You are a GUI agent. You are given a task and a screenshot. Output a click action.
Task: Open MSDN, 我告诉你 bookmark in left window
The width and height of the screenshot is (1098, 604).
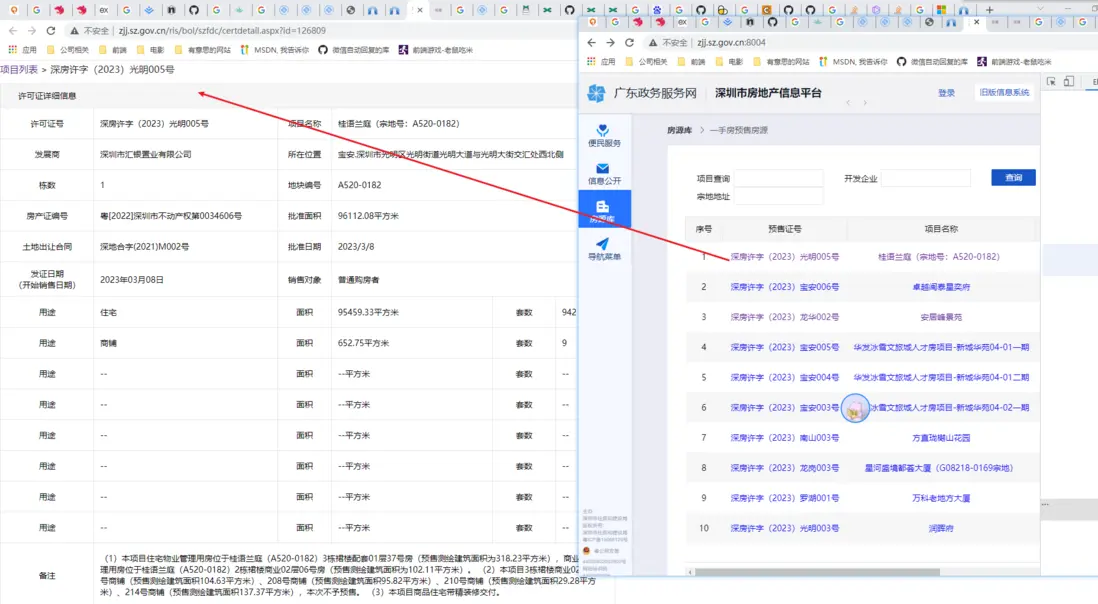274,50
